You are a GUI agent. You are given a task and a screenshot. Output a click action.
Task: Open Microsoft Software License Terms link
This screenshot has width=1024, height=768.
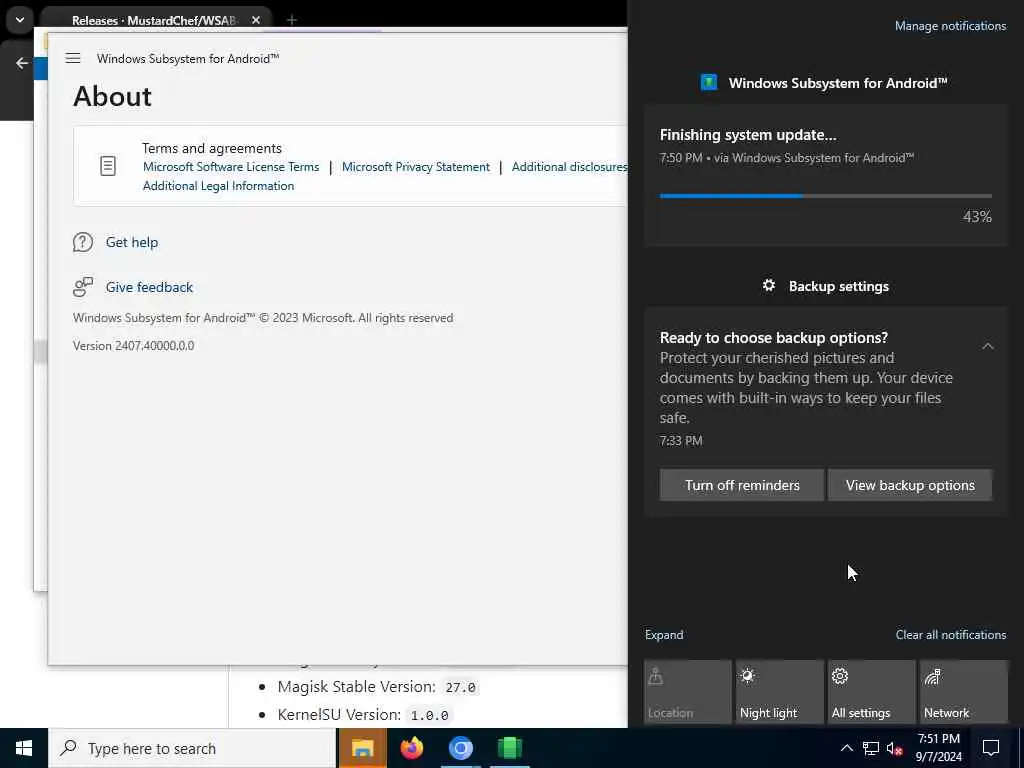coord(231,167)
